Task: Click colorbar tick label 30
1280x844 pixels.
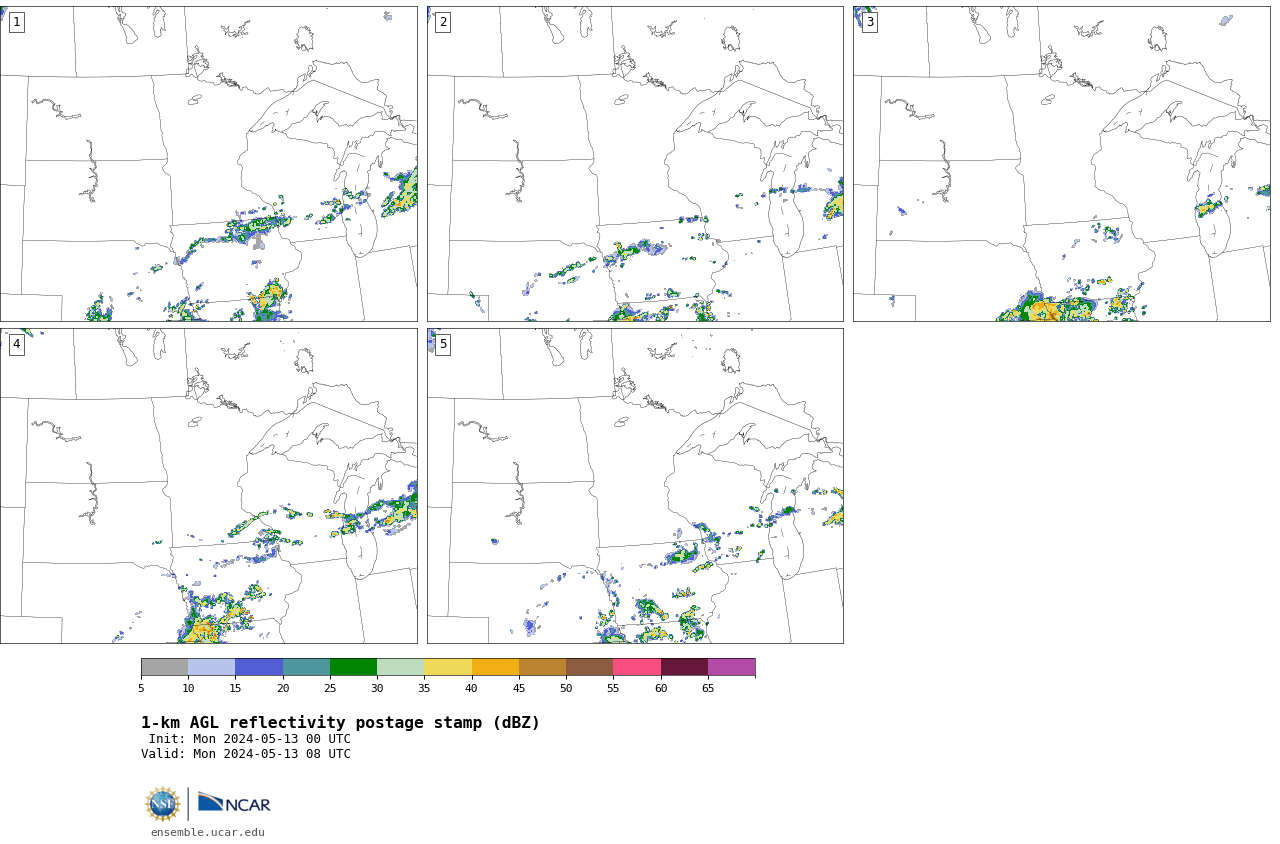Action: 377,688
